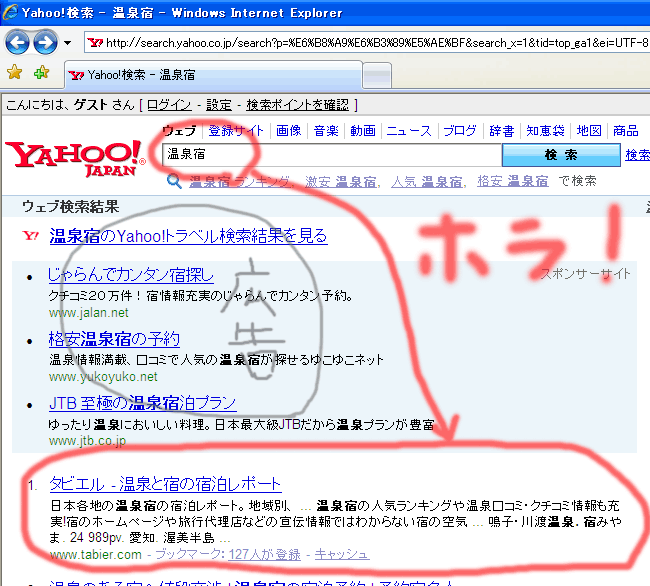This screenshot has height=586, width=650.
Task: Click the キャッシュ cached page link
Action: coord(341,554)
